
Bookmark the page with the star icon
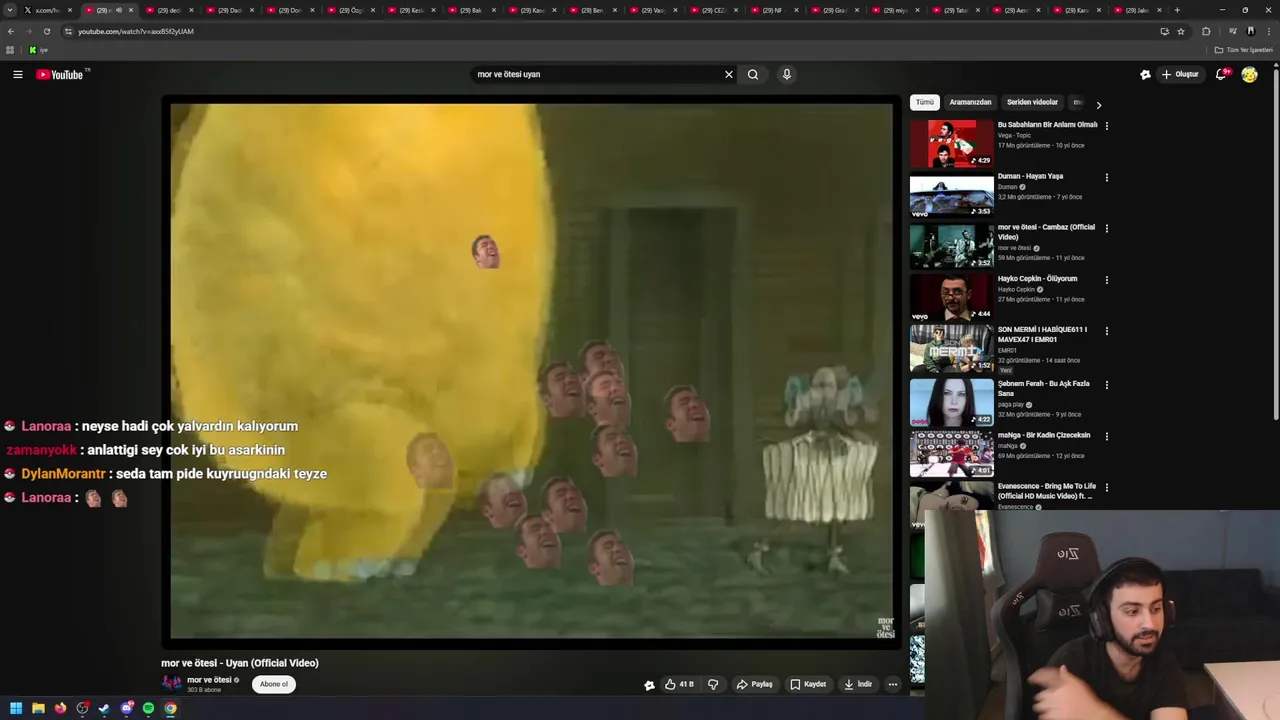click(x=1181, y=31)
